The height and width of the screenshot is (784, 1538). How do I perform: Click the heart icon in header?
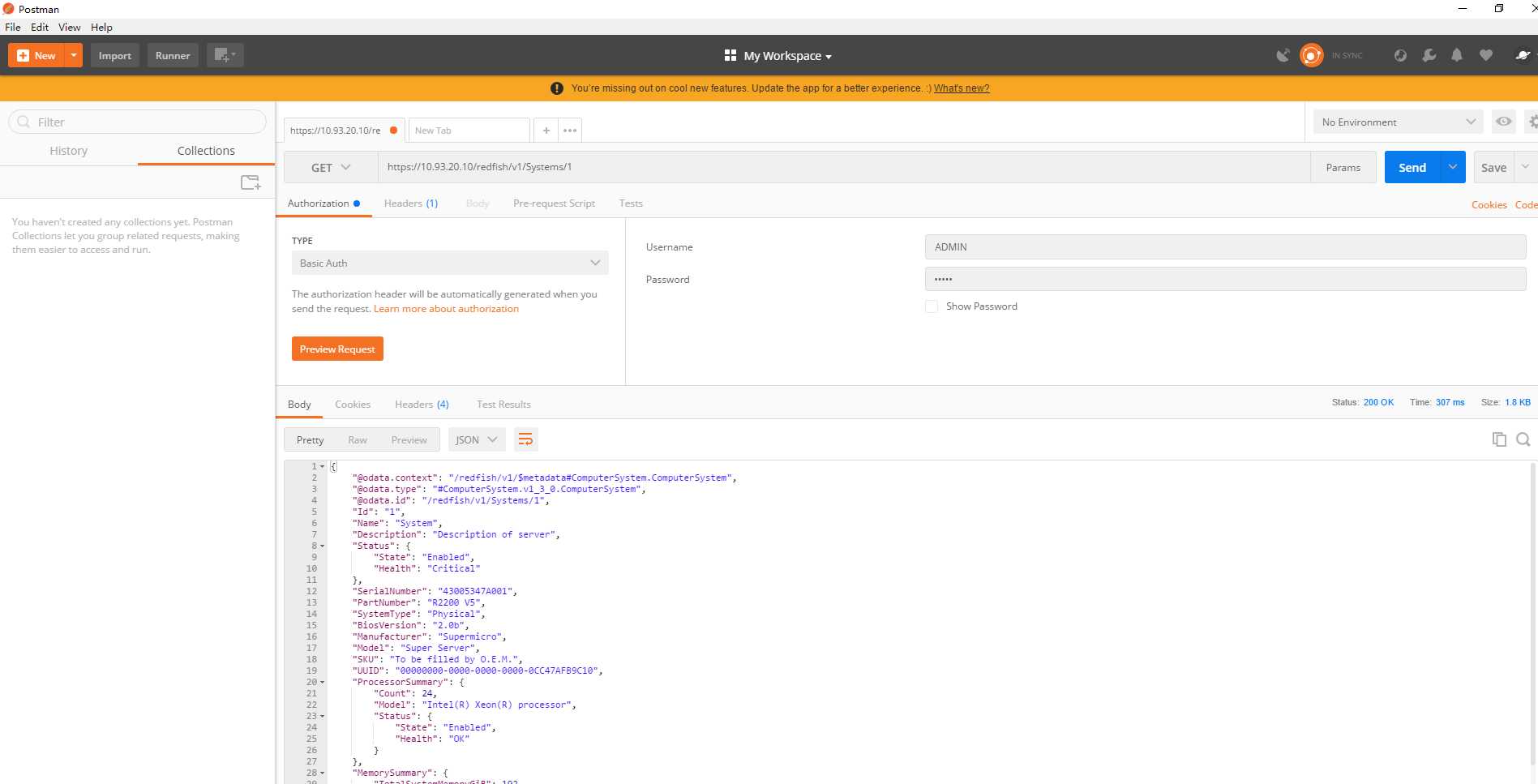tap(1485, 55)
